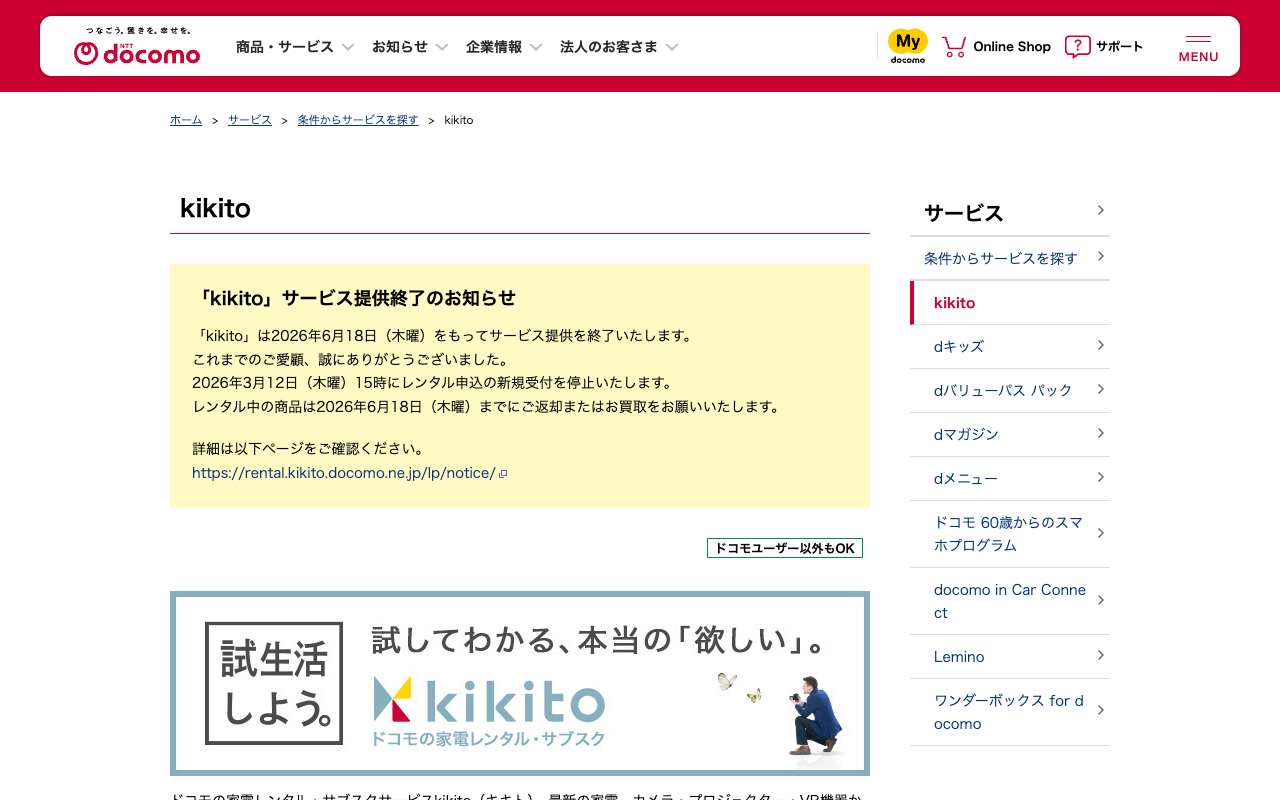
Task: Click chevron beside サービス sidebar heading
Action: pos(1100,210)
